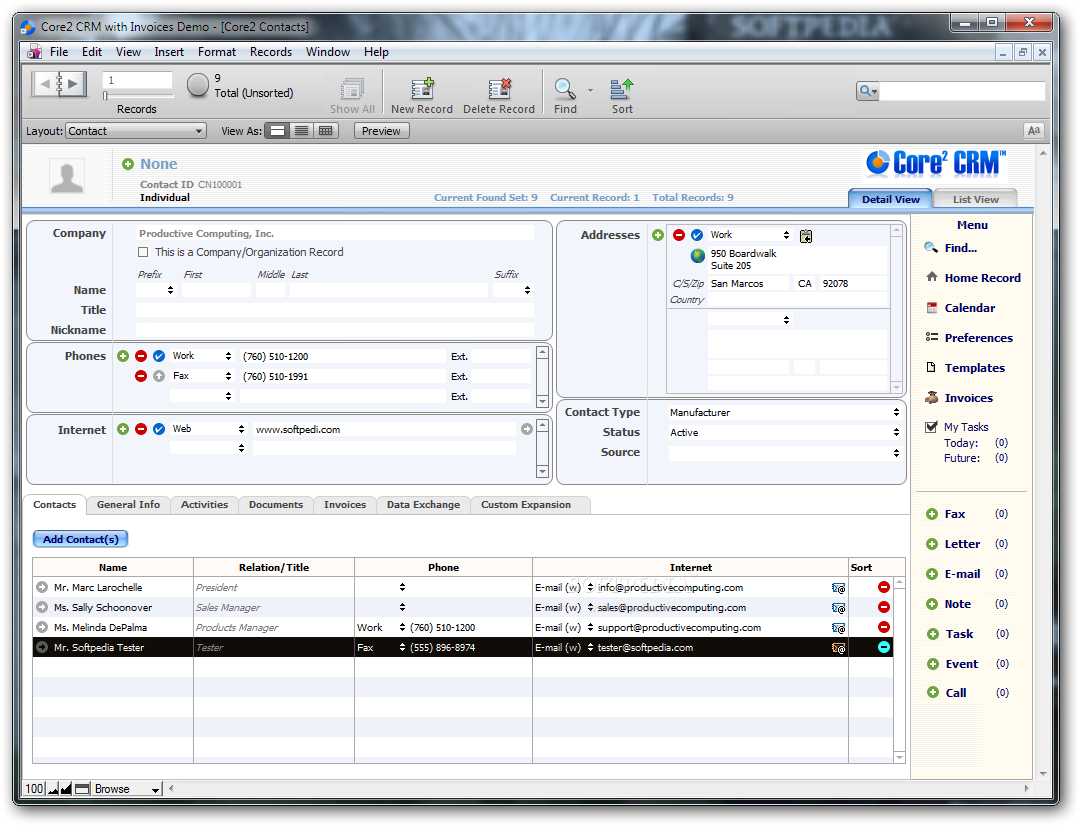Go to next record arrow
1080x826 pixels.
tap(73, 84)
